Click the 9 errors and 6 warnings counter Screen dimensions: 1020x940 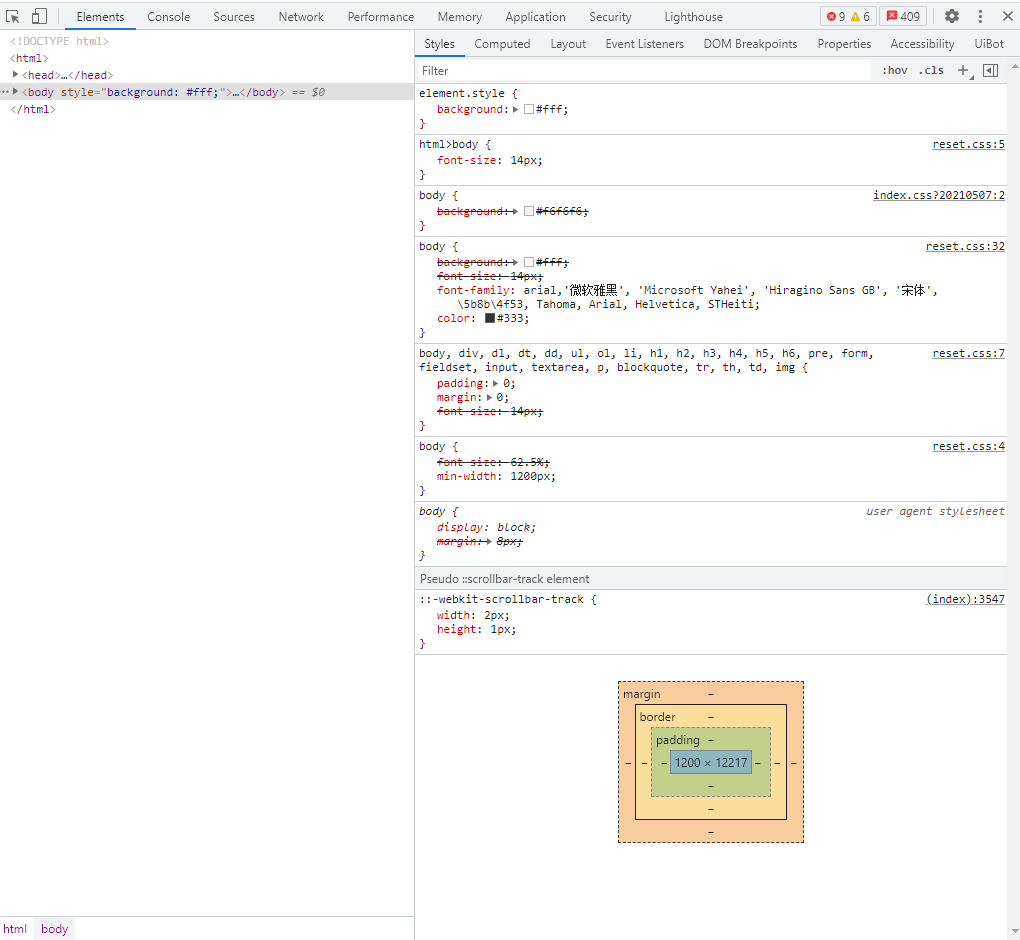click(848, 16)
